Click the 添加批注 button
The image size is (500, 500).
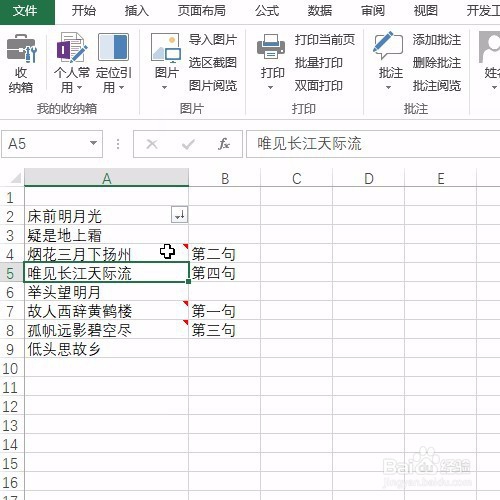coord(437,40)
